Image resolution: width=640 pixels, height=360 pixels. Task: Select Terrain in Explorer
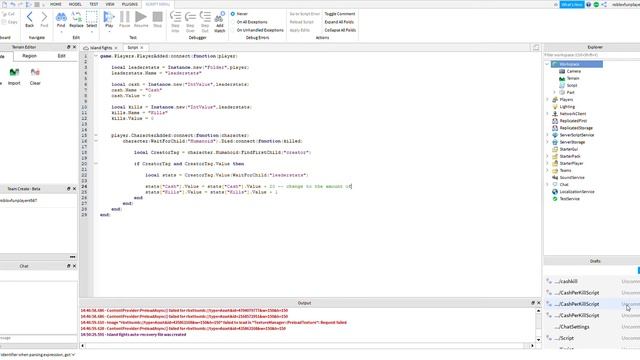click(569, 78)
